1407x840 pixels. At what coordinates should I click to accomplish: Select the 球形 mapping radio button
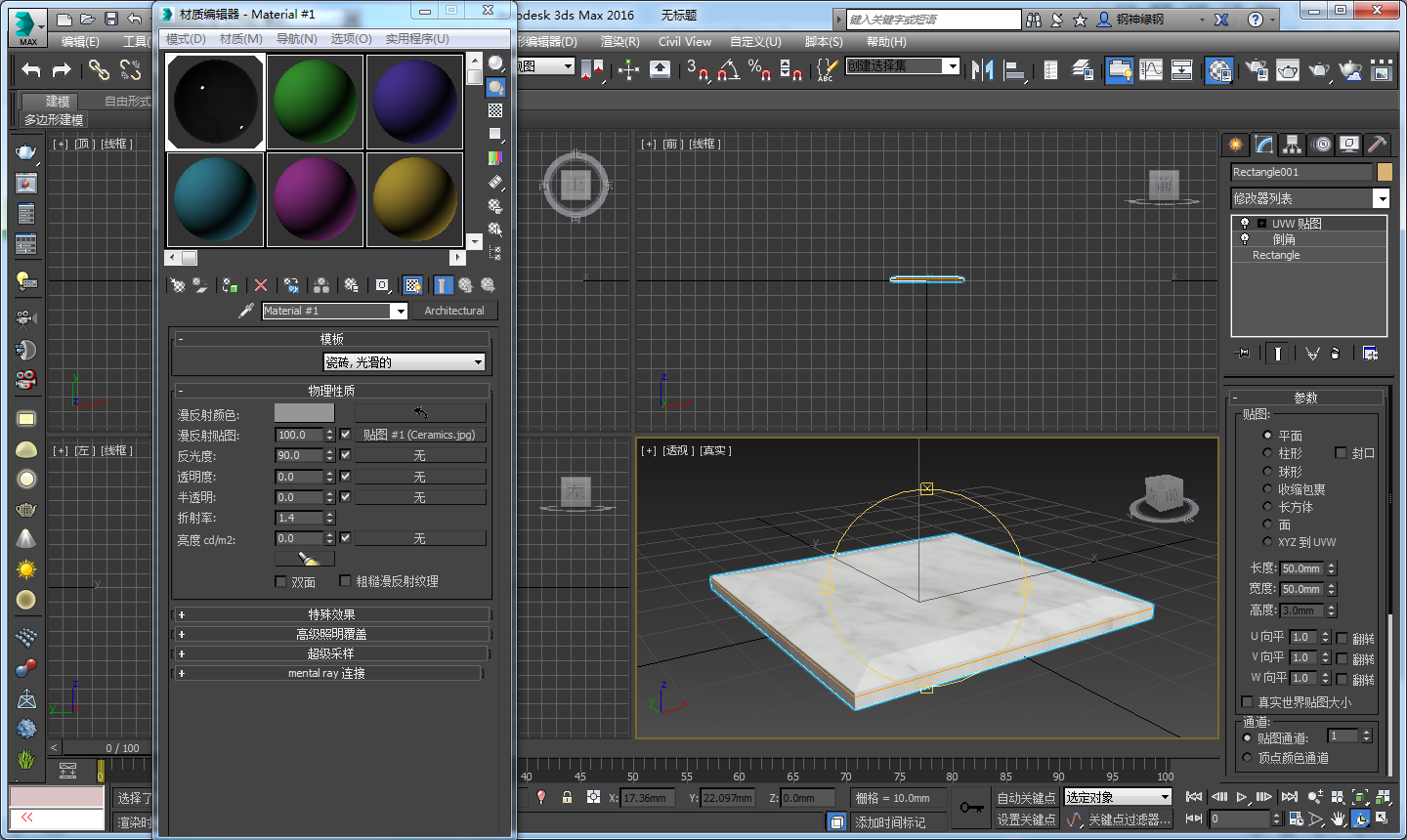point(1267,471)
